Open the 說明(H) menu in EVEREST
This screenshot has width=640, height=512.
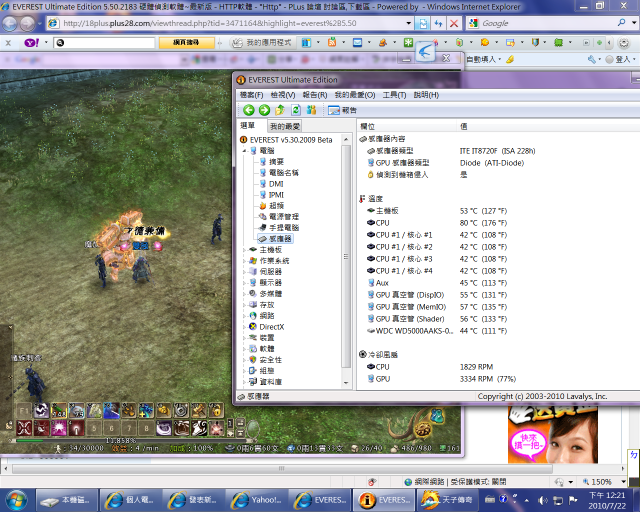[x=426, y=95]
